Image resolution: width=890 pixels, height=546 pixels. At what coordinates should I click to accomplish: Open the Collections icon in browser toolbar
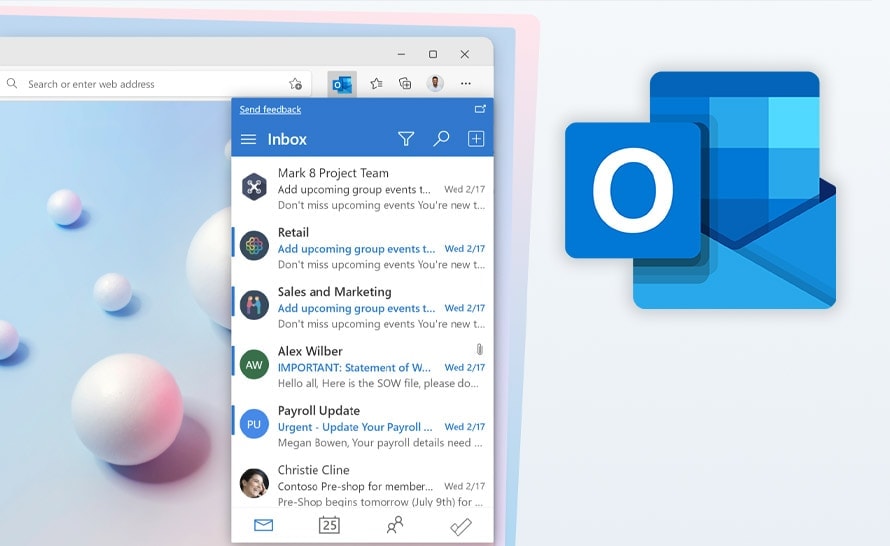405,84
